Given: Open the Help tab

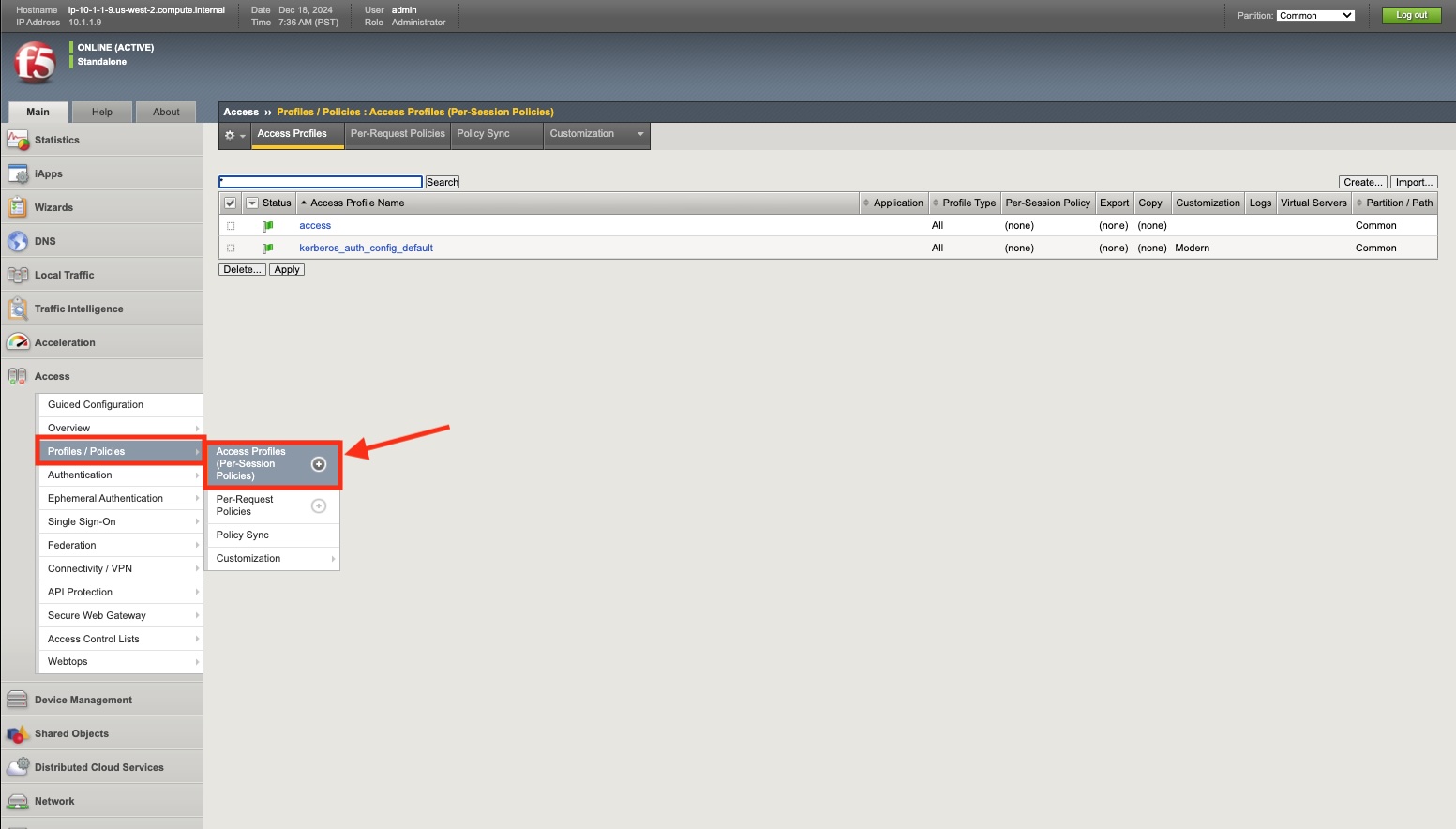Looking at the screenshot, I should (x=102, y=113).
